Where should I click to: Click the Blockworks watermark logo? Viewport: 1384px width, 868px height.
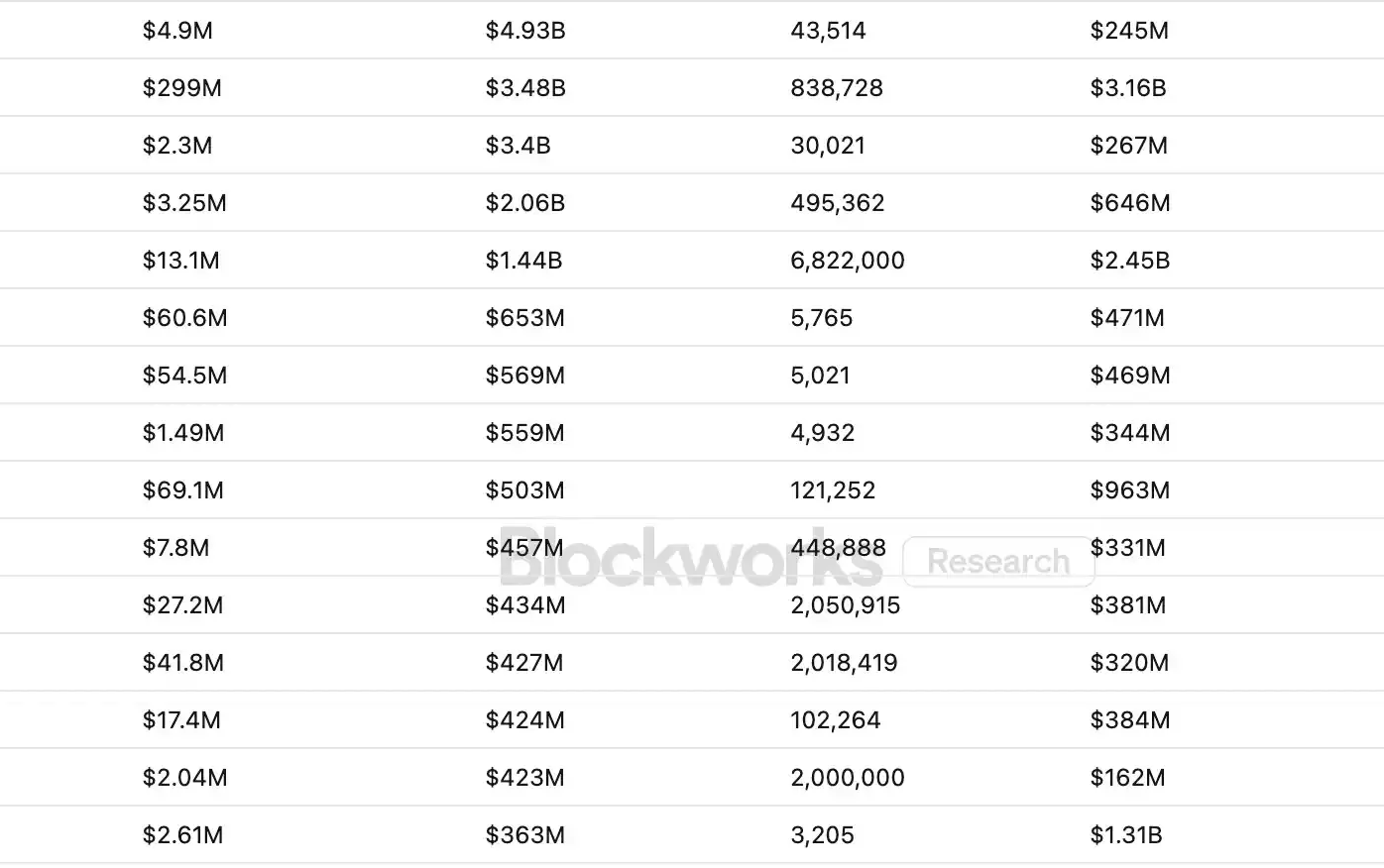691,559
